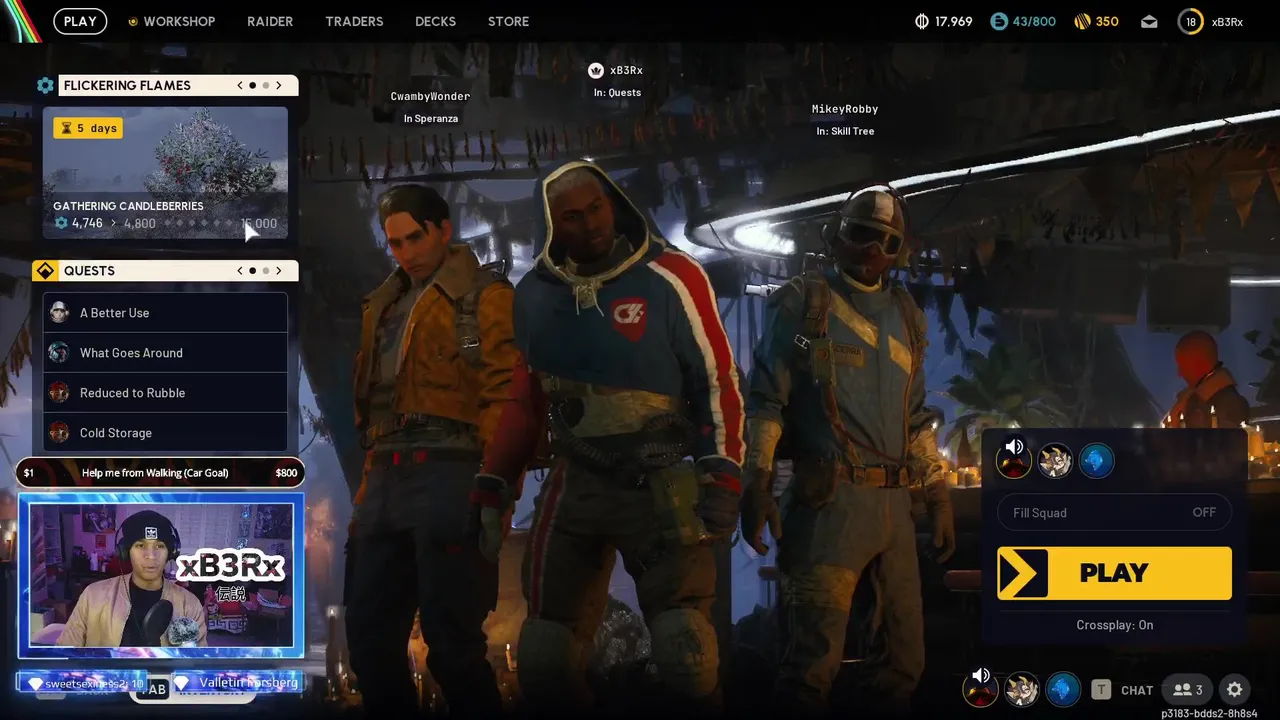
Task: Click the Quests header icon
Action: click(45, 271)
